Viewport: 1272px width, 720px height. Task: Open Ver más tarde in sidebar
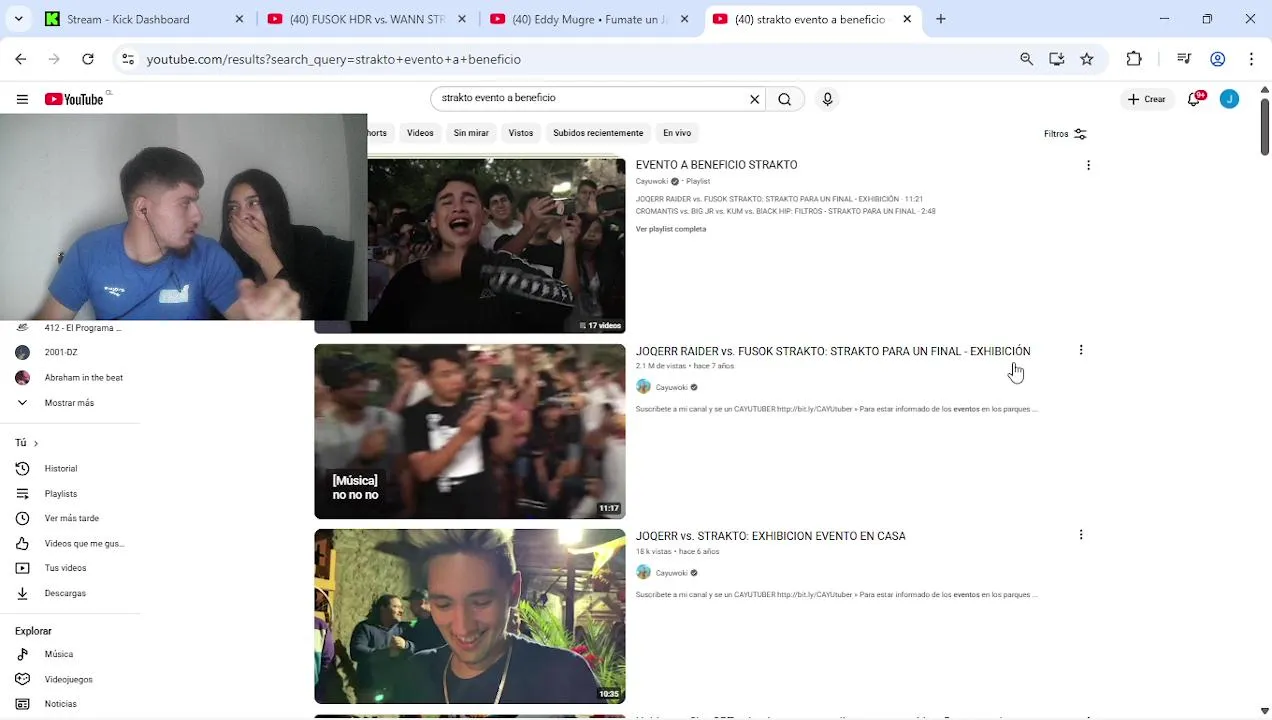(69, 519)
